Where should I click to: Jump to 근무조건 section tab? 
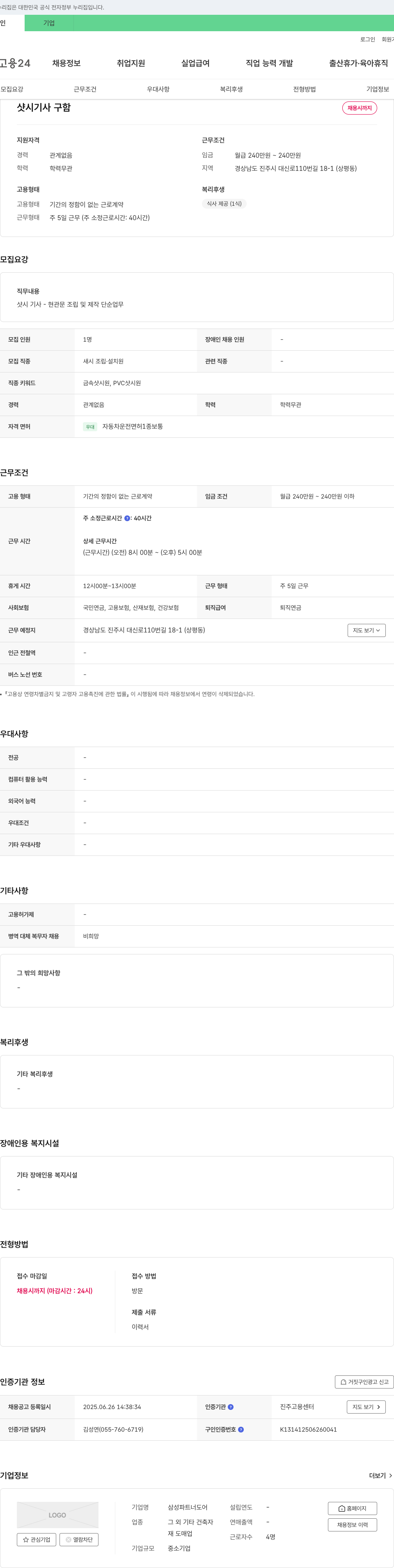[85, 89]
